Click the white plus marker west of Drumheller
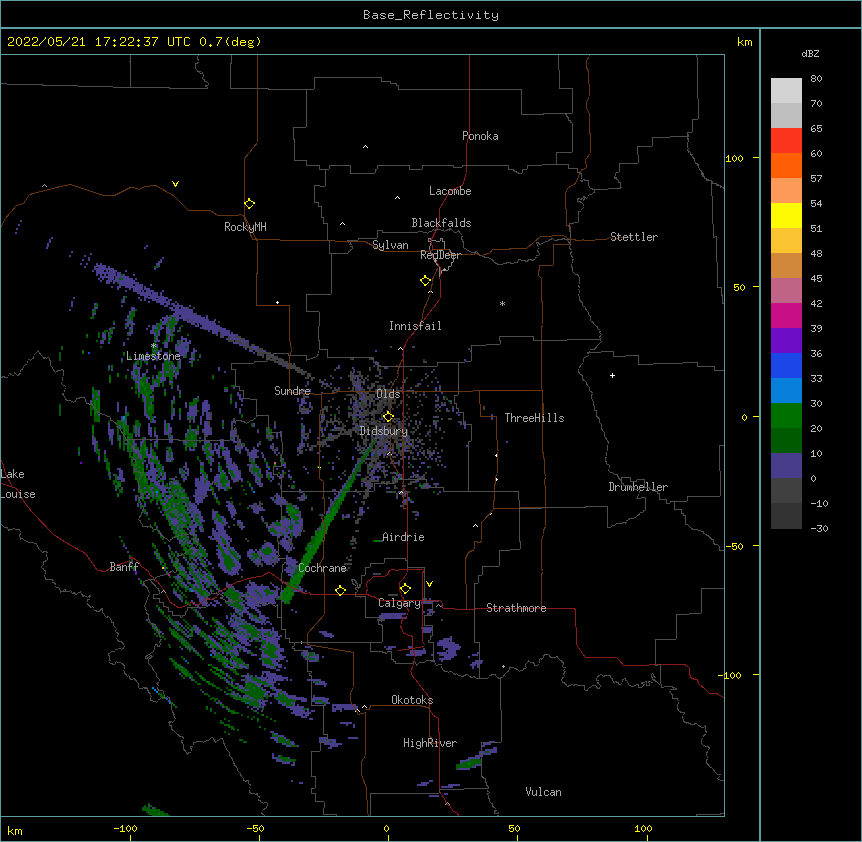Image resolution: width=862 pixels, height=842 pixels. click(612, 375)
